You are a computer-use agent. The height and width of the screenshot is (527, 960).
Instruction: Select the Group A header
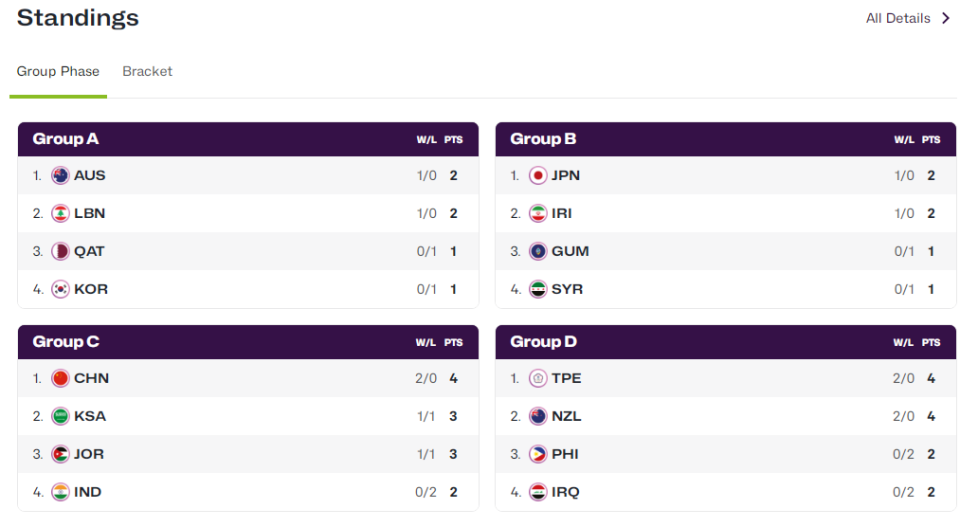(x=66, y=139)
